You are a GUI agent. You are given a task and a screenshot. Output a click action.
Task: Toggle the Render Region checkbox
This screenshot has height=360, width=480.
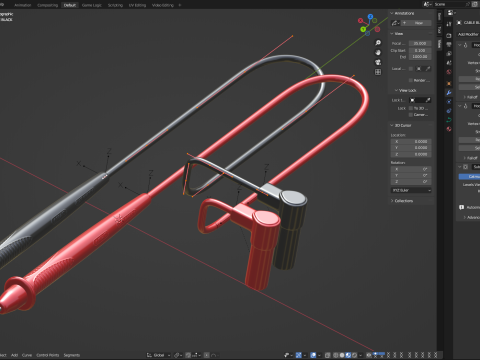click(x=411, y=80)
